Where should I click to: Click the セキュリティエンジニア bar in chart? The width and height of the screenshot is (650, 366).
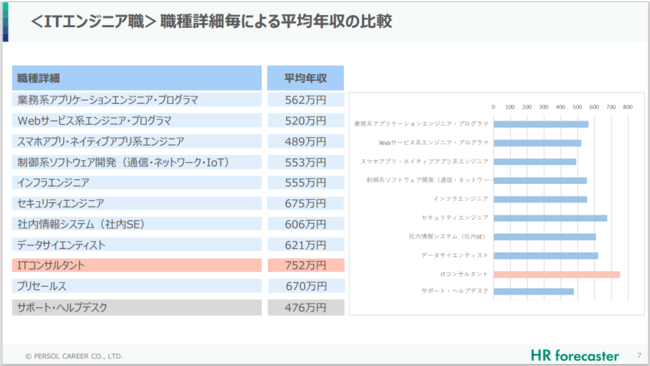[x=550, y=218]
